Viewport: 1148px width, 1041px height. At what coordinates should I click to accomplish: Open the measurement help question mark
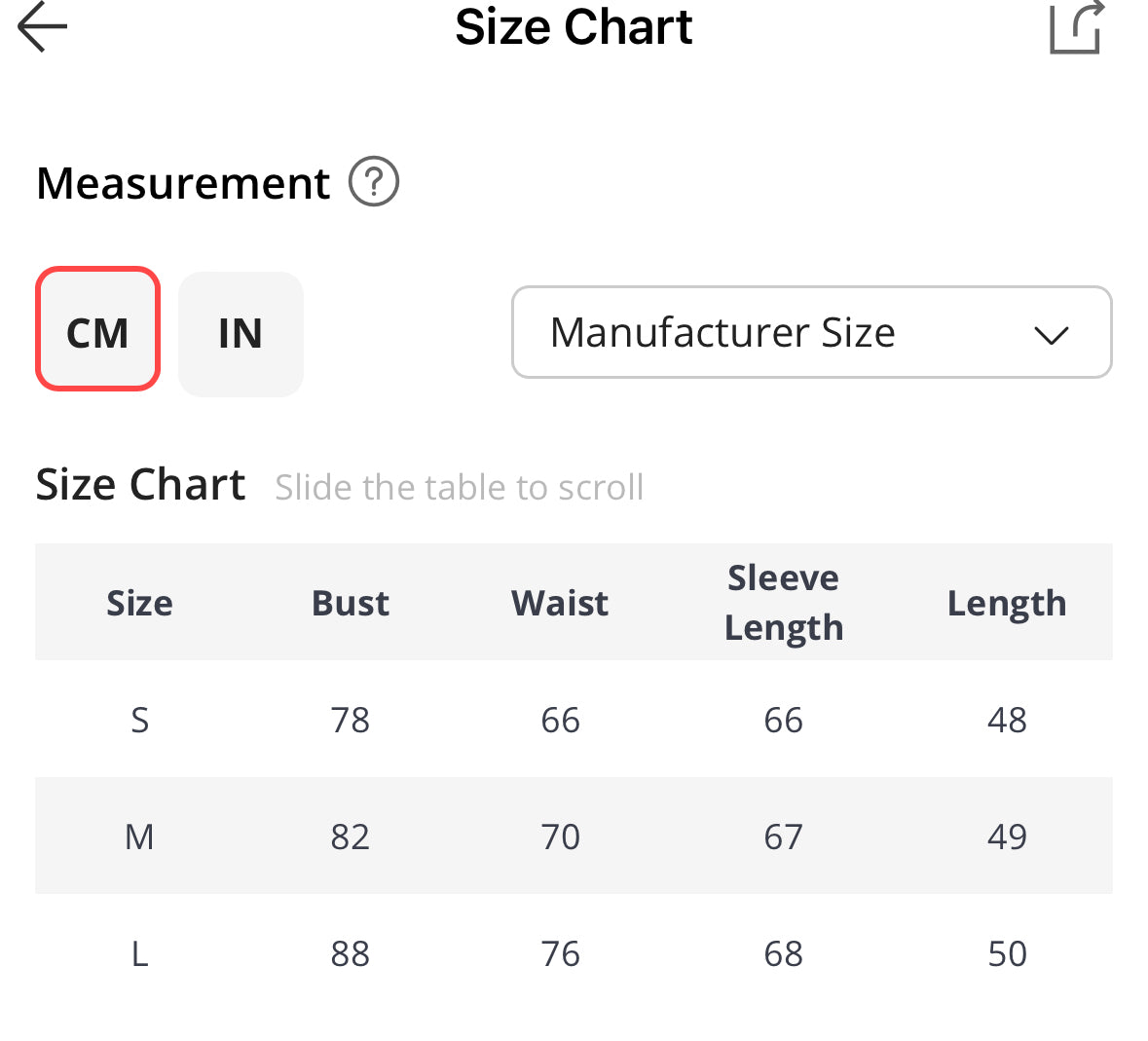(374, 182)
